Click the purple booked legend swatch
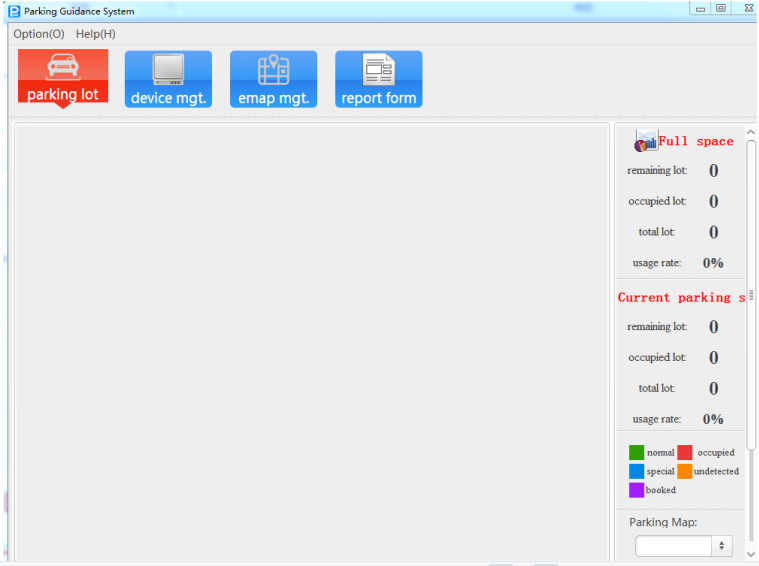The width and height of the screenshot is (759, 566). [x=636, y=490]
